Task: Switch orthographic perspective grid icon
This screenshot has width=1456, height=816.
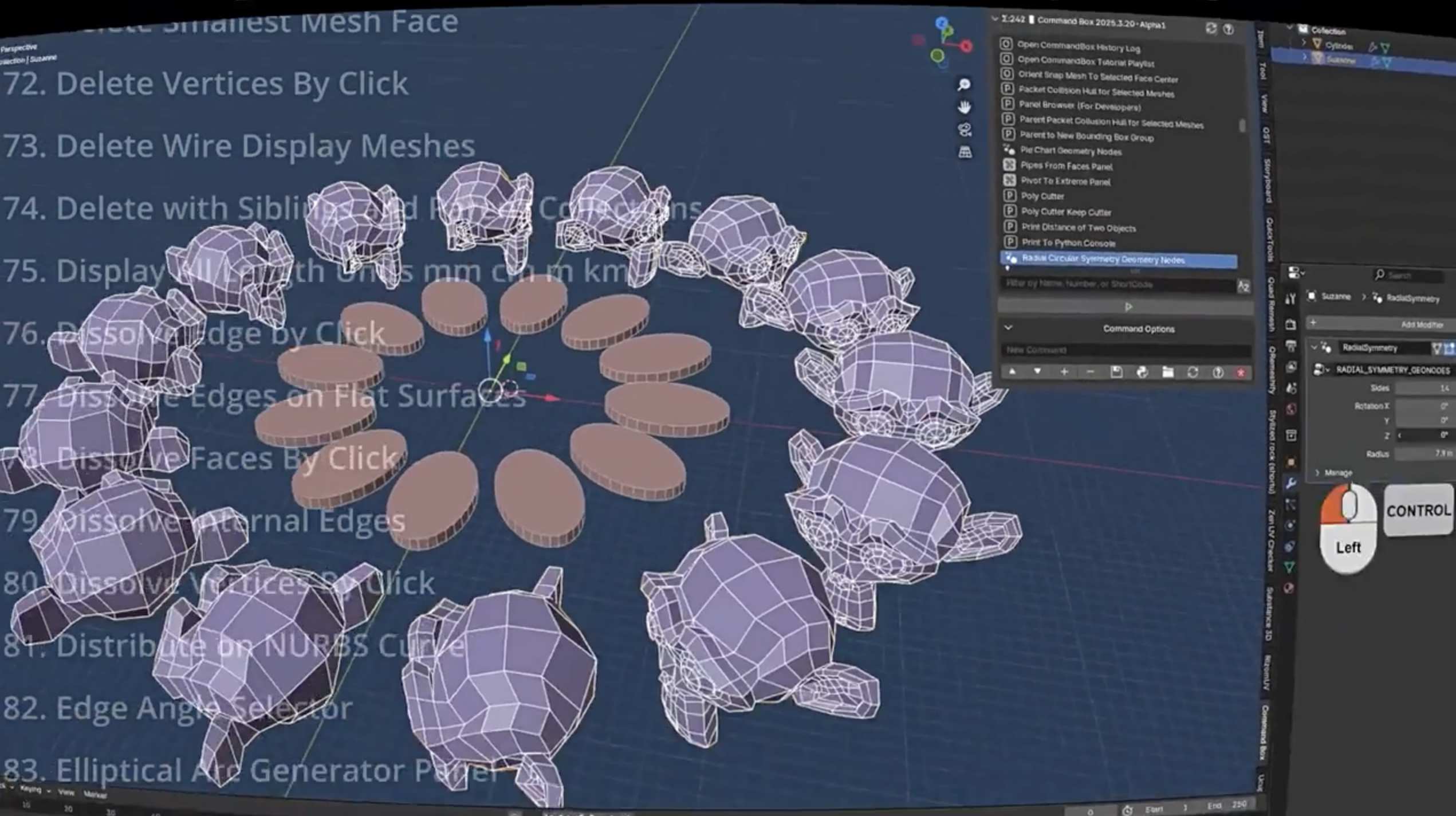Action: (965, 152)
